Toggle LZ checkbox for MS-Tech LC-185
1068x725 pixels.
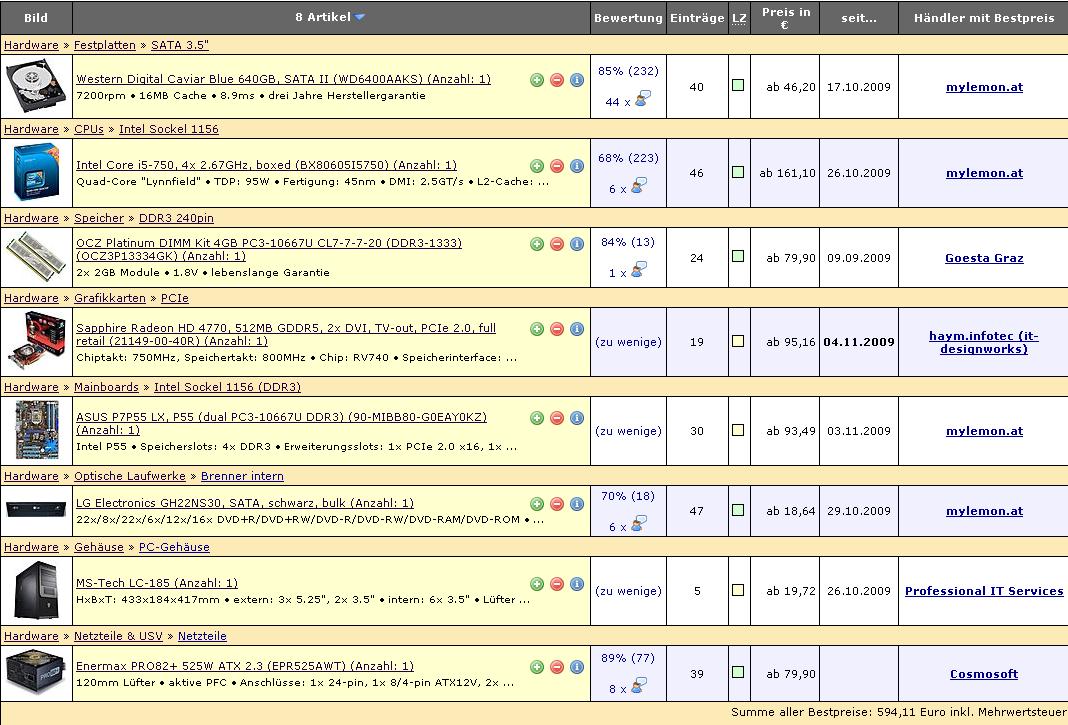738,590
